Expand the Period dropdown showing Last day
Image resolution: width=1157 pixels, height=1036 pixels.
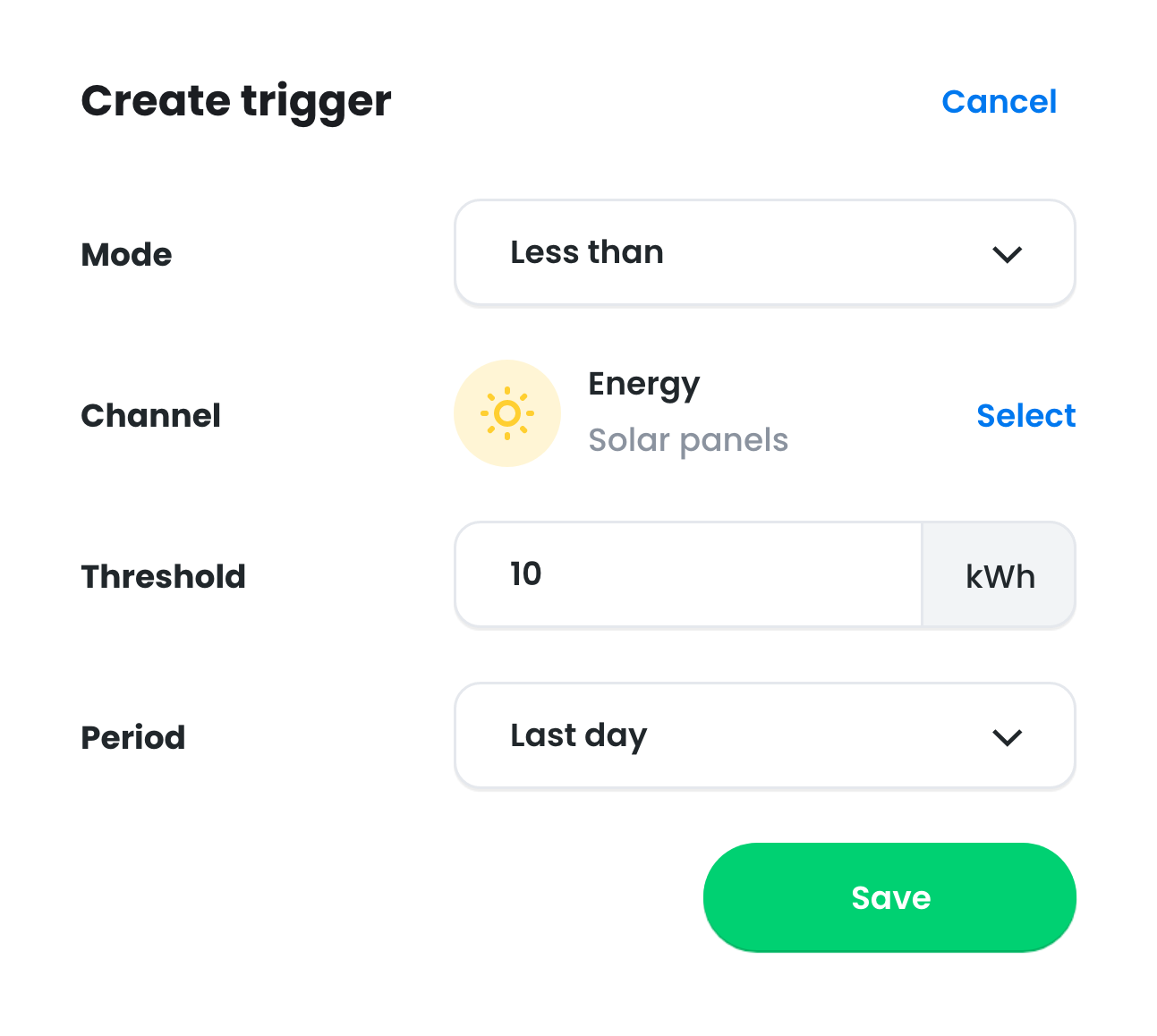click(x=764, y=735)
